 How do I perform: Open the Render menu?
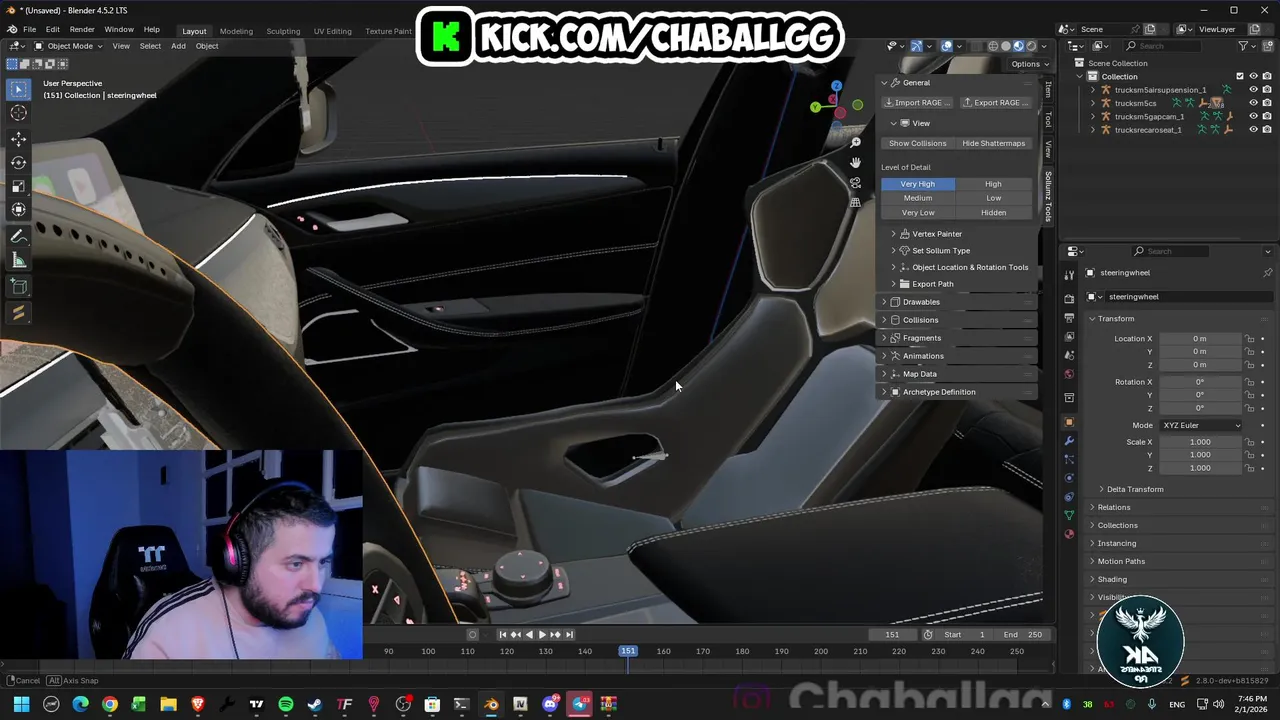pyautogui.click(x=82, y=30)
